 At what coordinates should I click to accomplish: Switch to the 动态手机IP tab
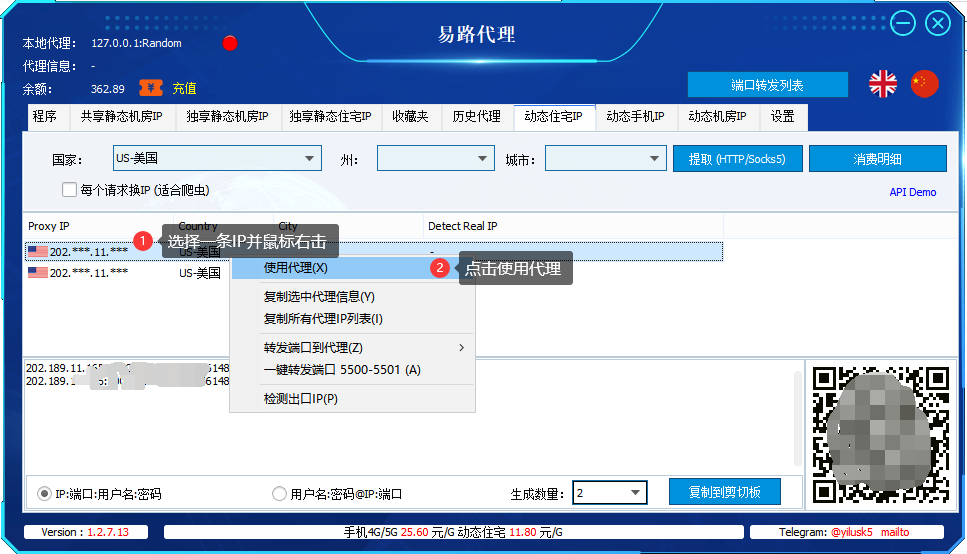tap(635, 117)
